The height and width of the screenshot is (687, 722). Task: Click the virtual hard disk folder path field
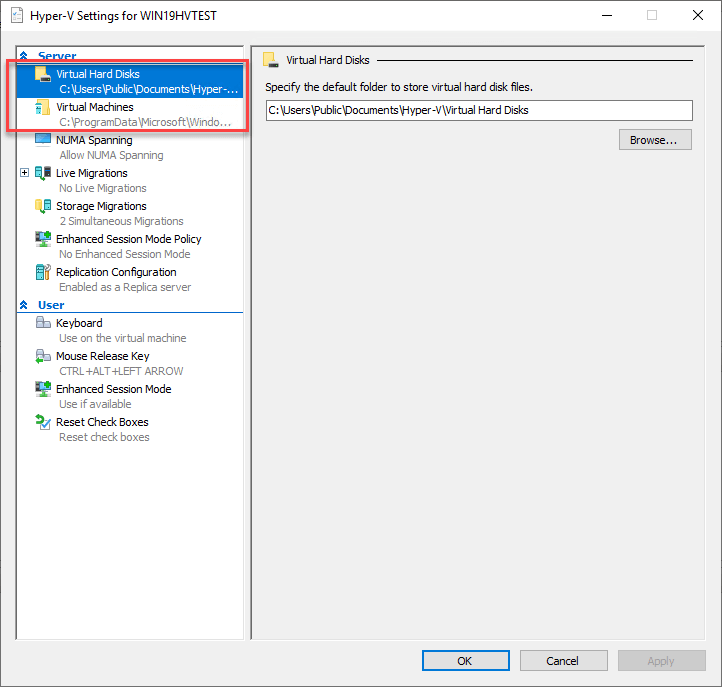479,111
